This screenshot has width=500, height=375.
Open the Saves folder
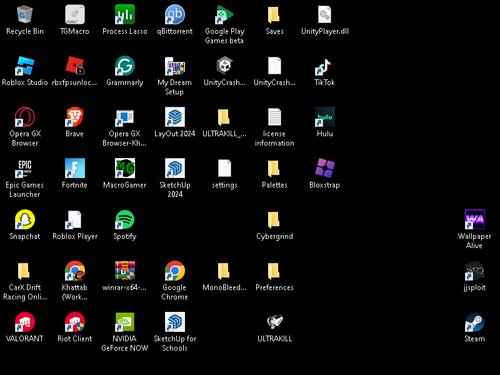click(x=274, y=15)
